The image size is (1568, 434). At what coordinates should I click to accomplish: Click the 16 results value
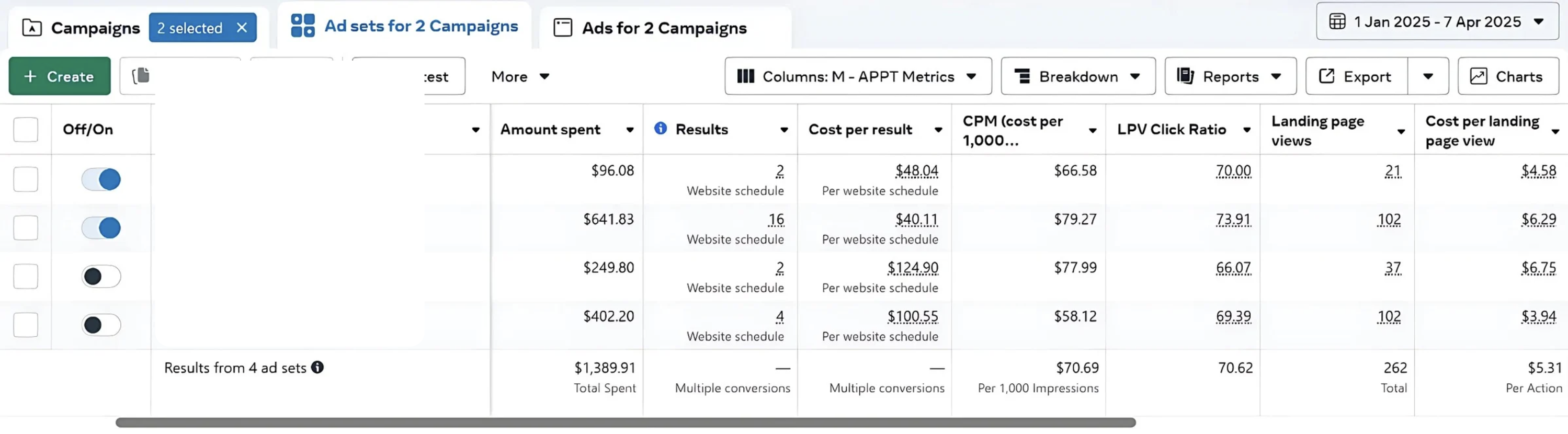(x=776, y=219)
